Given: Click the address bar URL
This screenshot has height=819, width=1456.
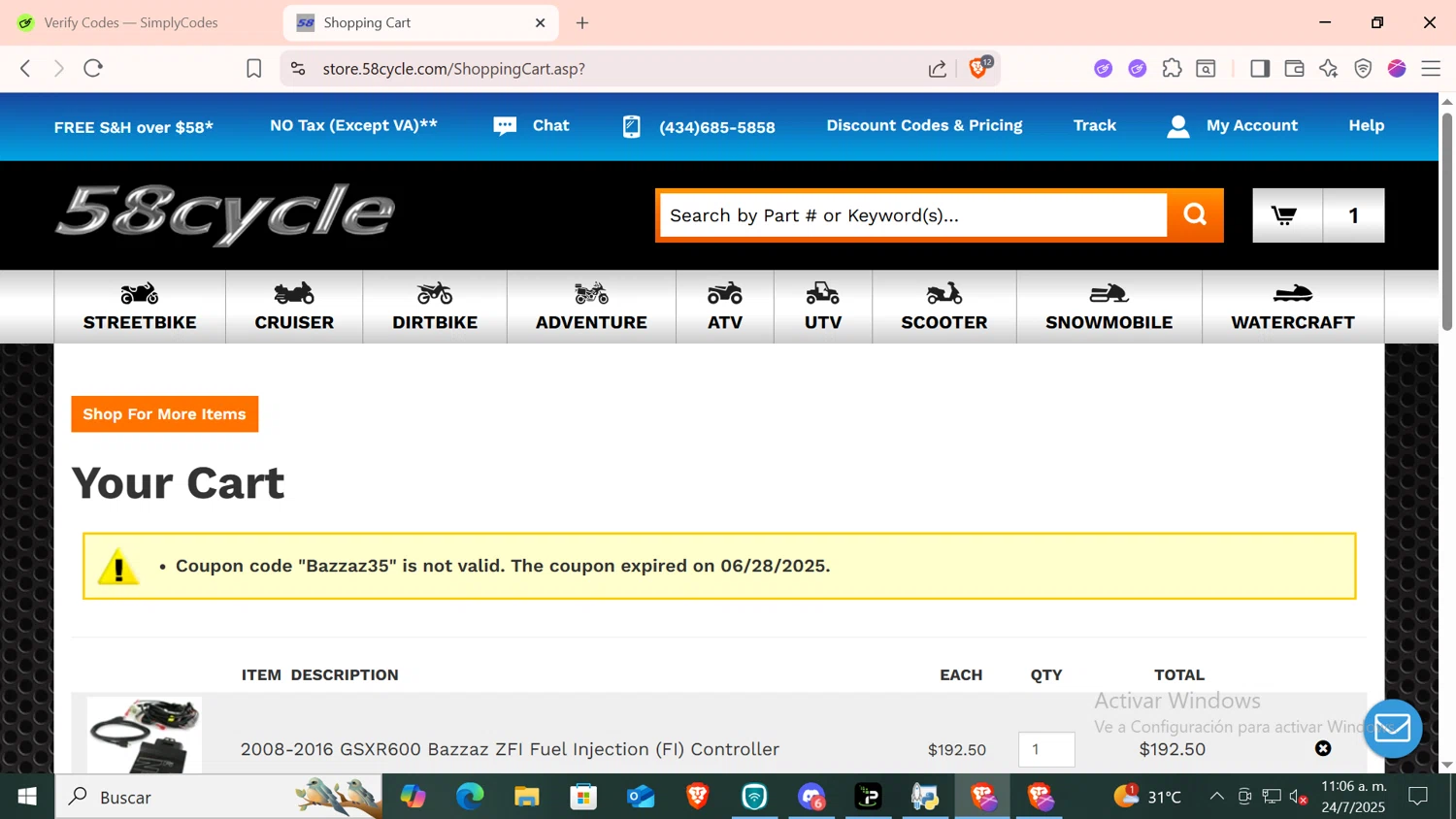Looking at the screenshot, I should [454, 69].
